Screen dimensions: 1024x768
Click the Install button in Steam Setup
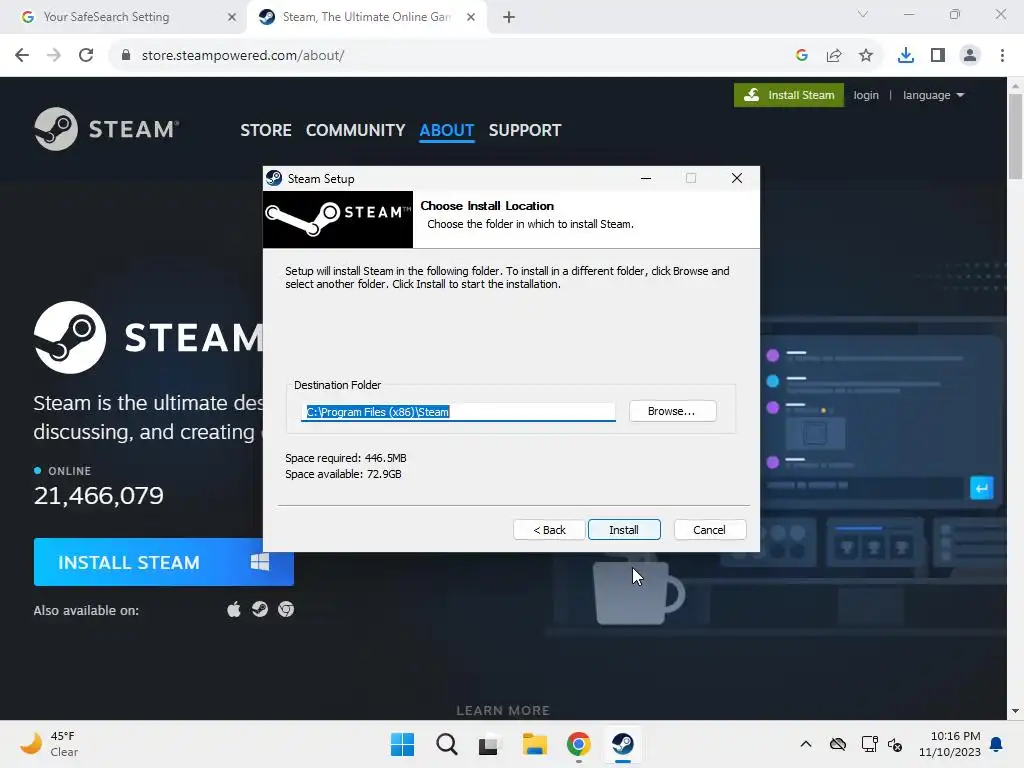(624, 530)
